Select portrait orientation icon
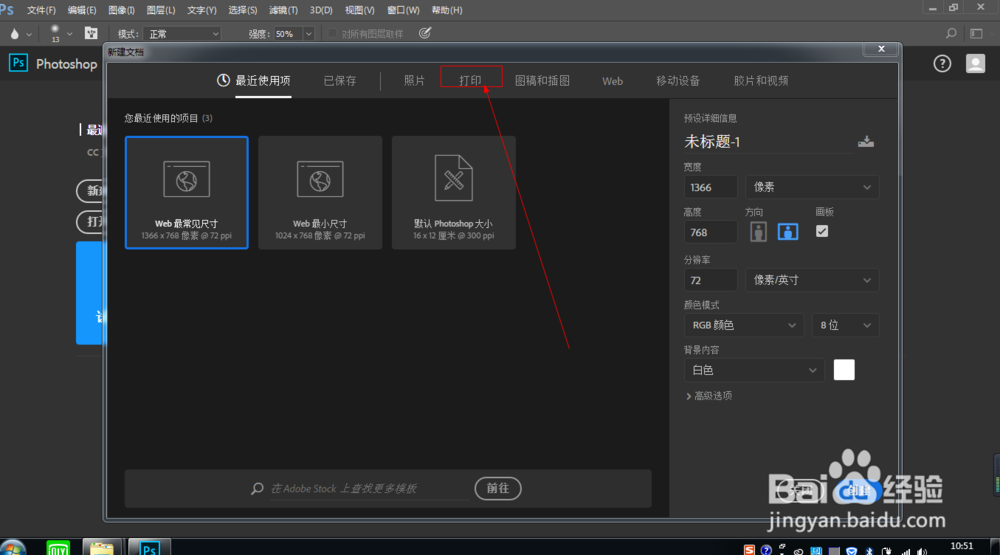The image size is (1000, 555). point(758,232)
